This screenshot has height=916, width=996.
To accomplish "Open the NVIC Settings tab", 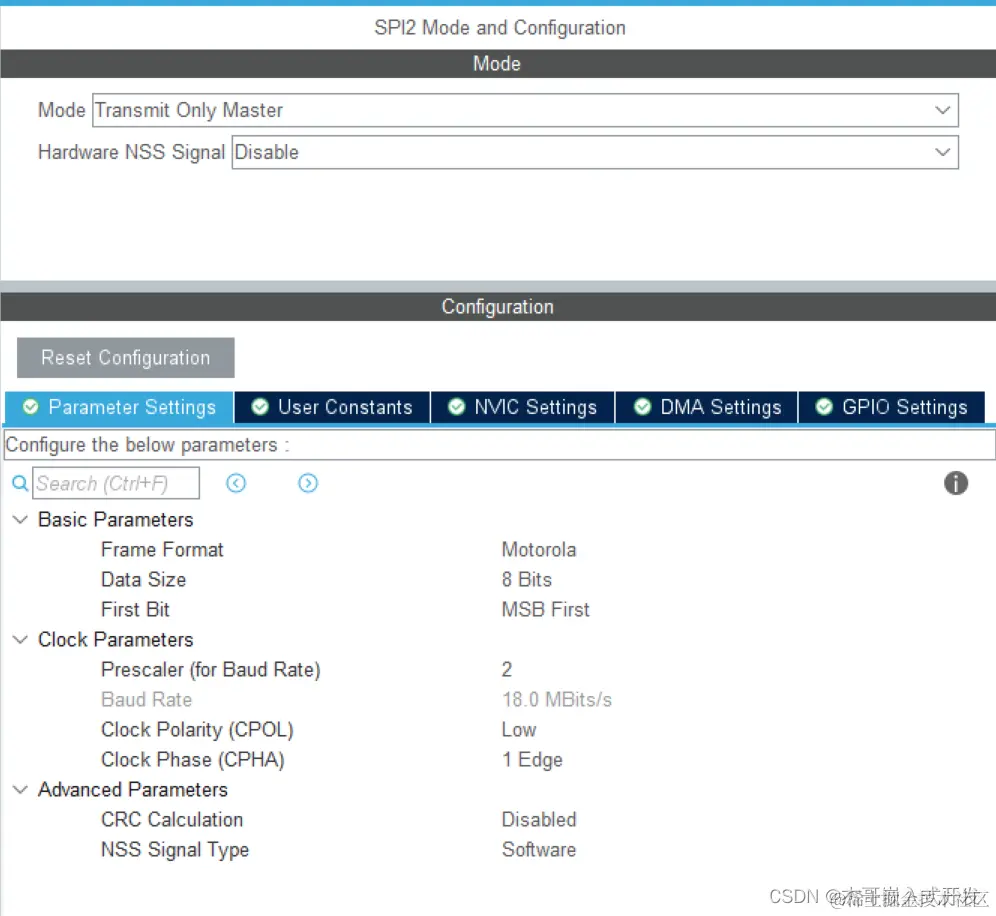I will tap(523, 407).
